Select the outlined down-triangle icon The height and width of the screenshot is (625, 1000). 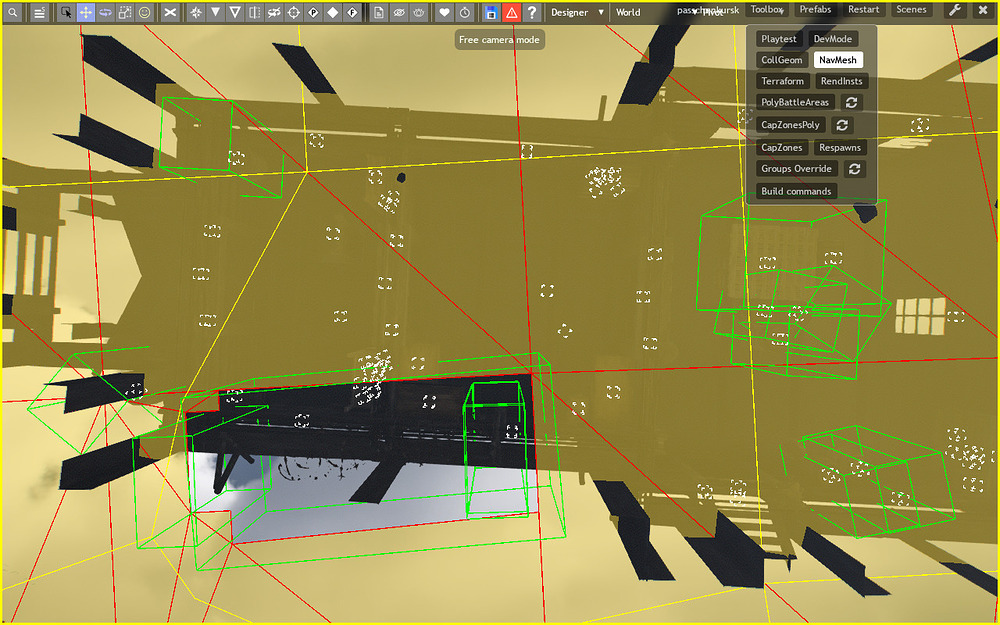pyautogui.click(x=235, y=12)
